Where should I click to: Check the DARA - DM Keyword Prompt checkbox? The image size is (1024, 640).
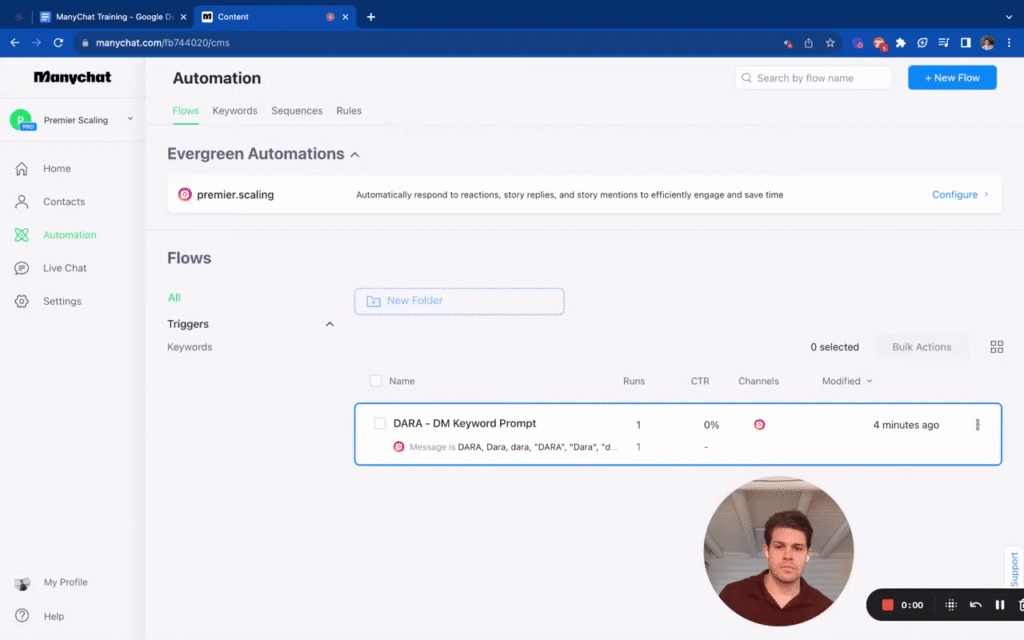(x=379, y=423)
